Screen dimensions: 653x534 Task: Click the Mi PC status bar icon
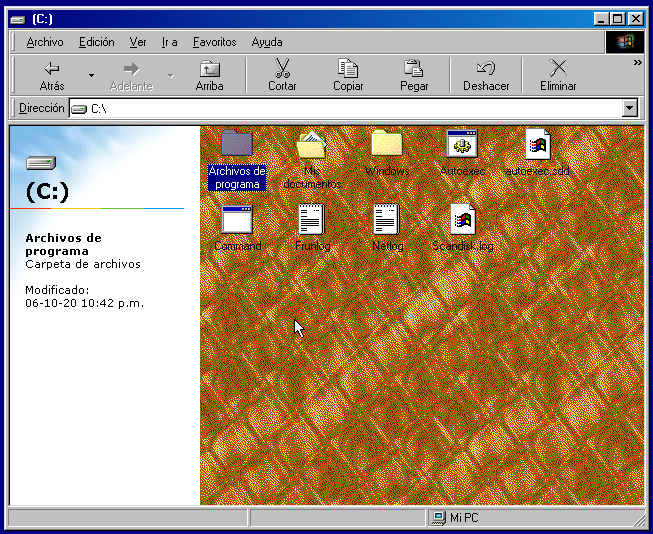[x=438, y=518]
